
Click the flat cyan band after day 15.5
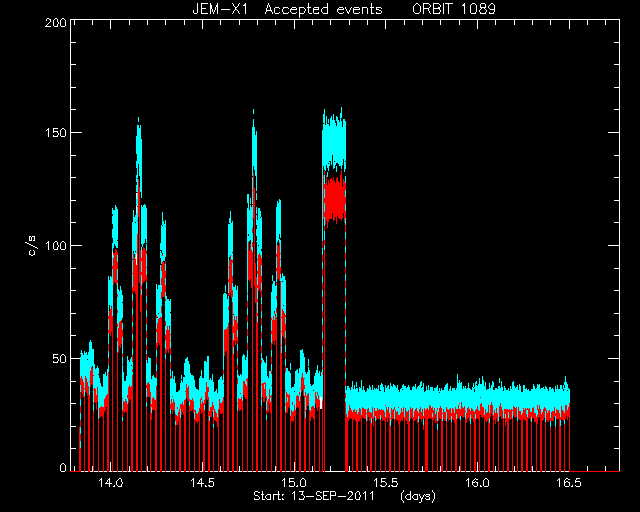point(457,397)
